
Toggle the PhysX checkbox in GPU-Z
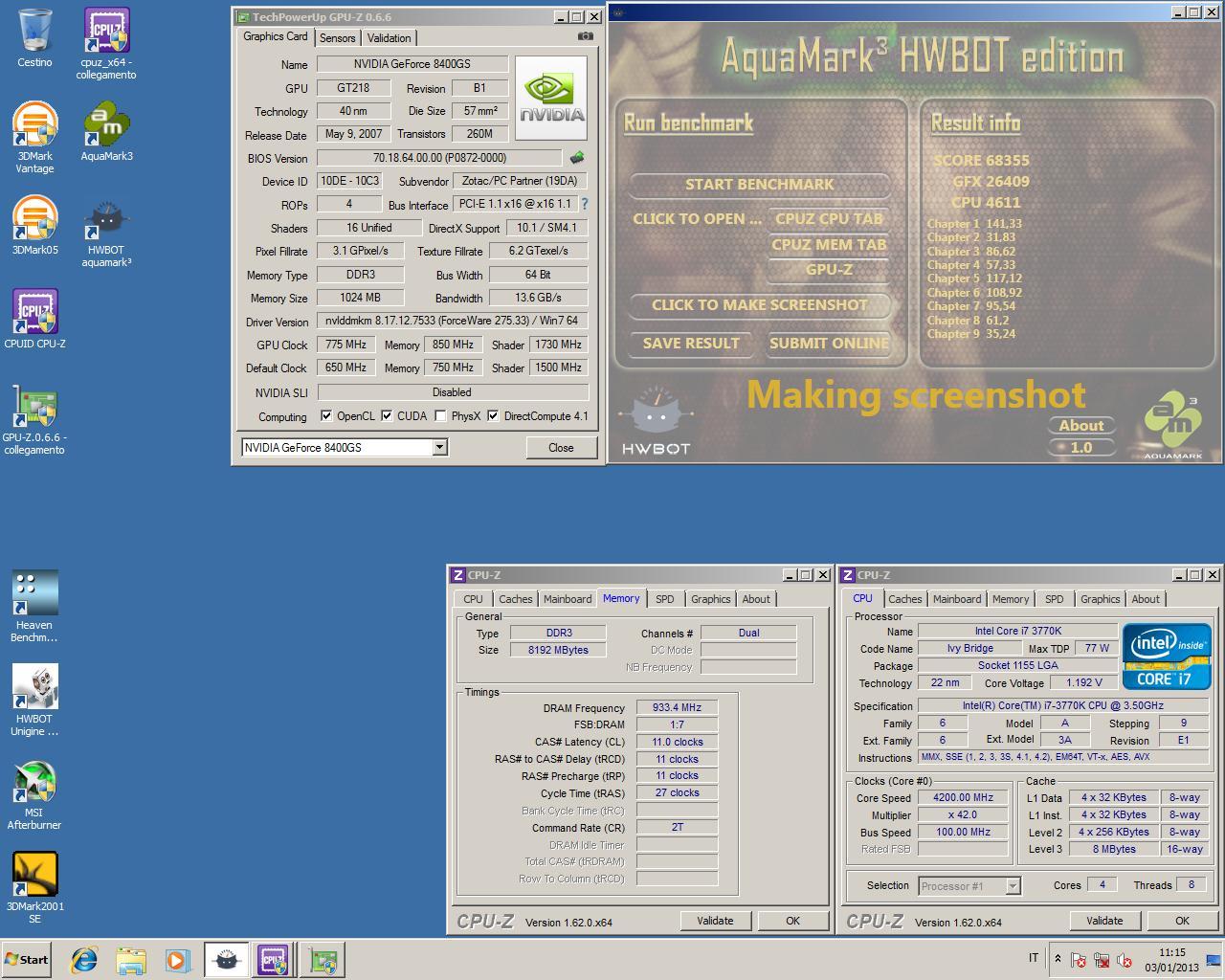pyautogui.click(x=440, y=416)
